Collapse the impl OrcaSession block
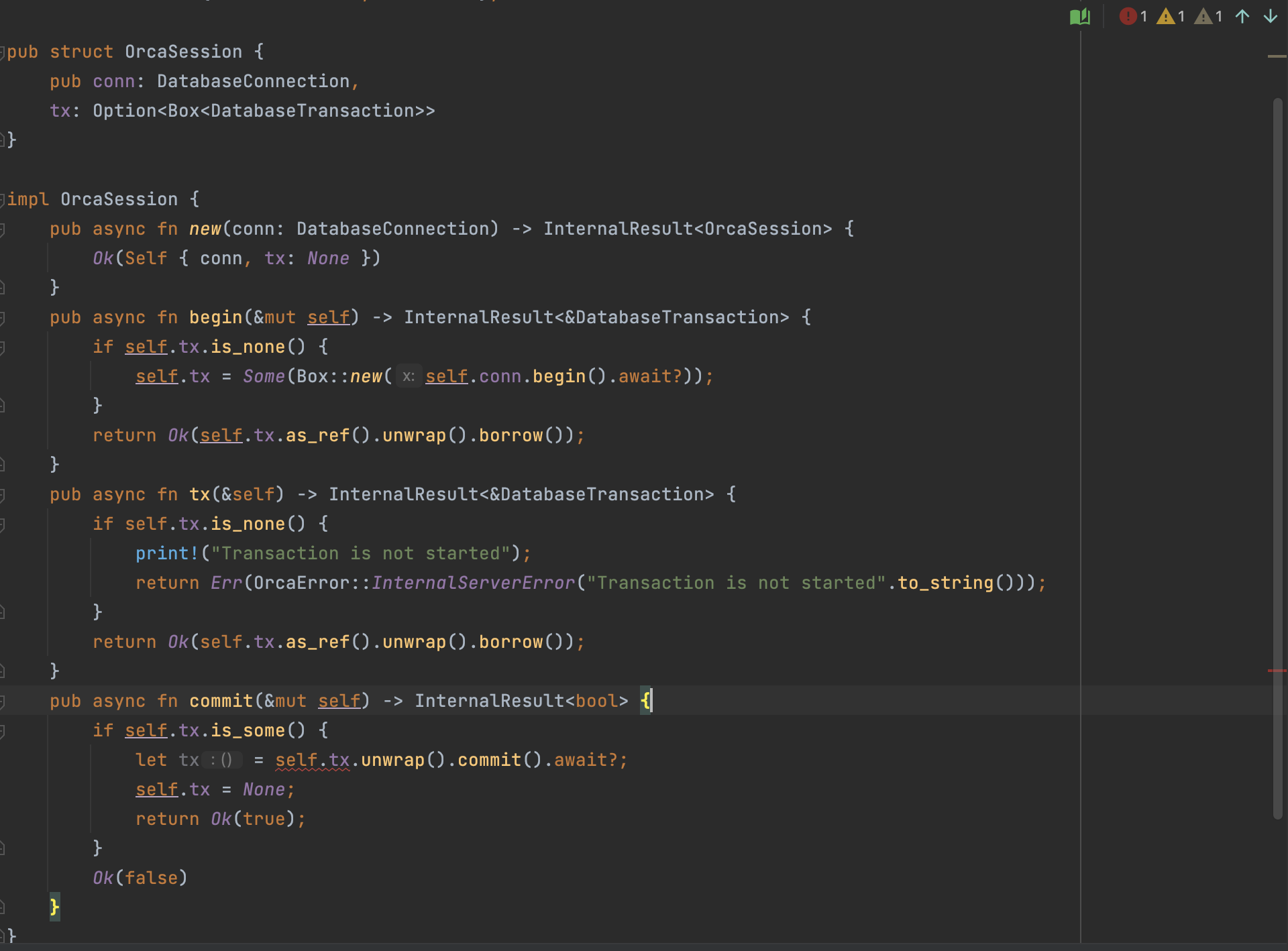The image size is (1288, 951). pyautogui.click(x=3, y=199)
